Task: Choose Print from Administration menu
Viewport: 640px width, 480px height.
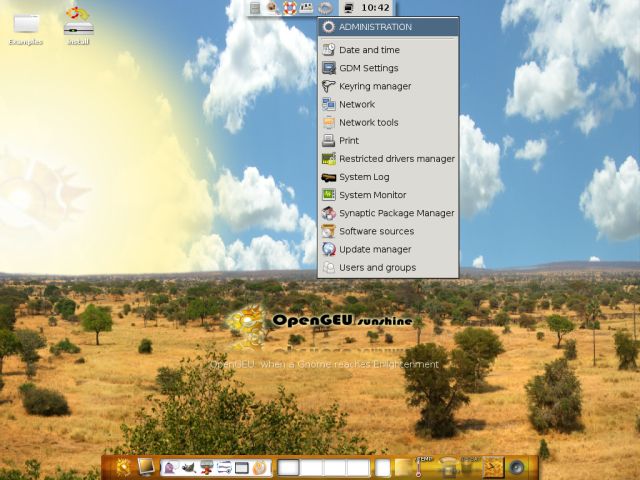Action: click(x=388, y=140)
